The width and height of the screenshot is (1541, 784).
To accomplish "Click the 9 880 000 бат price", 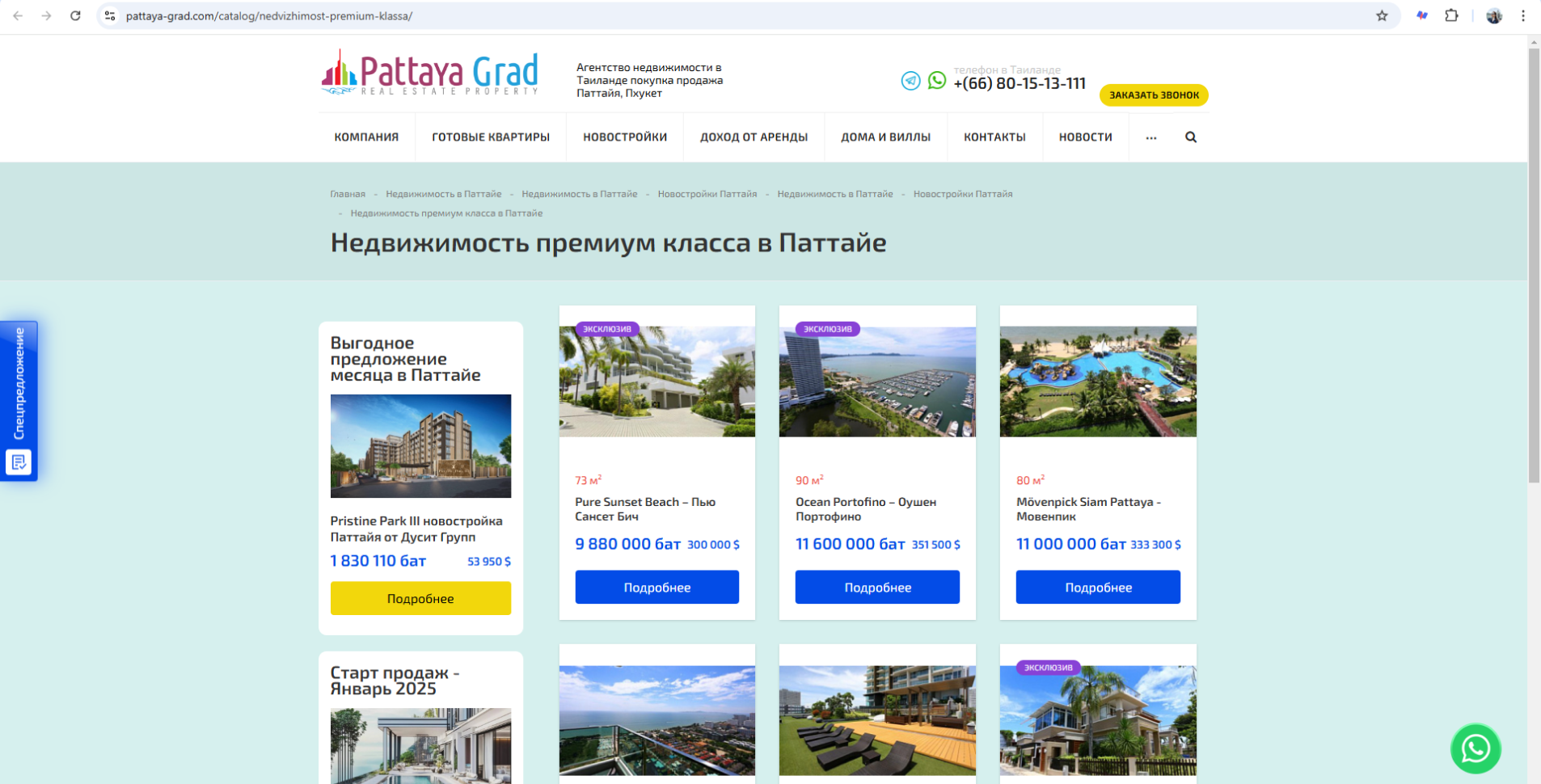I will (x=628, y=544).
